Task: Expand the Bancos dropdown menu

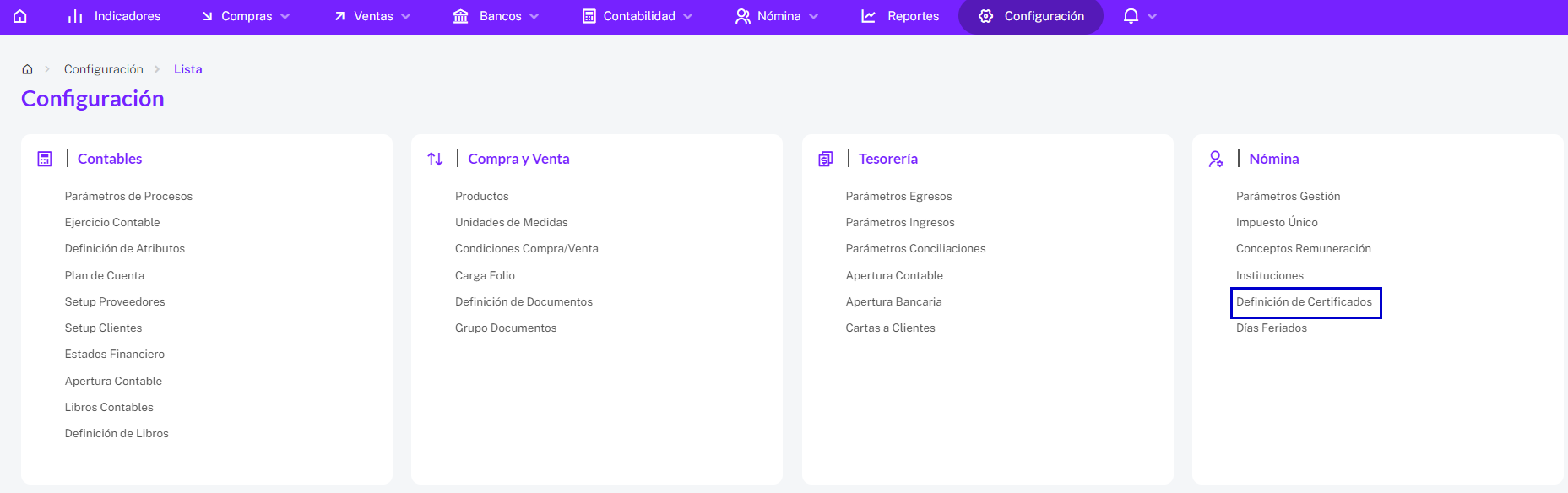Action: [496, 16]
